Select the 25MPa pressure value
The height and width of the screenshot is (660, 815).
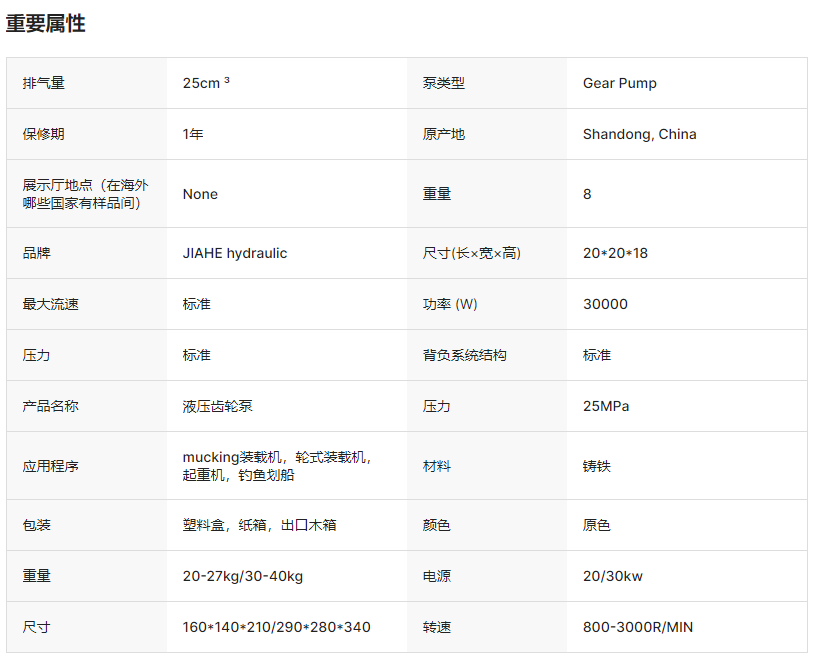click(x=606, y=406)
